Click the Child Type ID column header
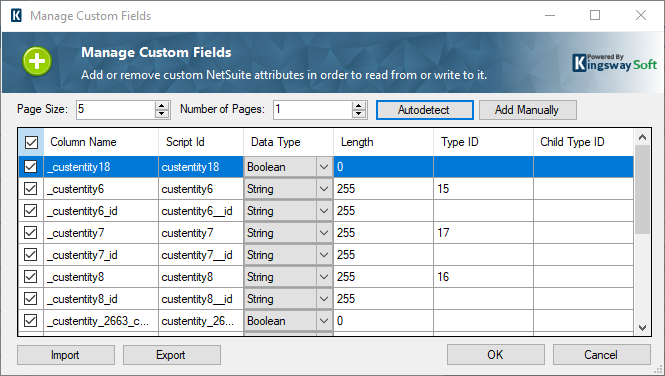 click(x=584, y=142)
